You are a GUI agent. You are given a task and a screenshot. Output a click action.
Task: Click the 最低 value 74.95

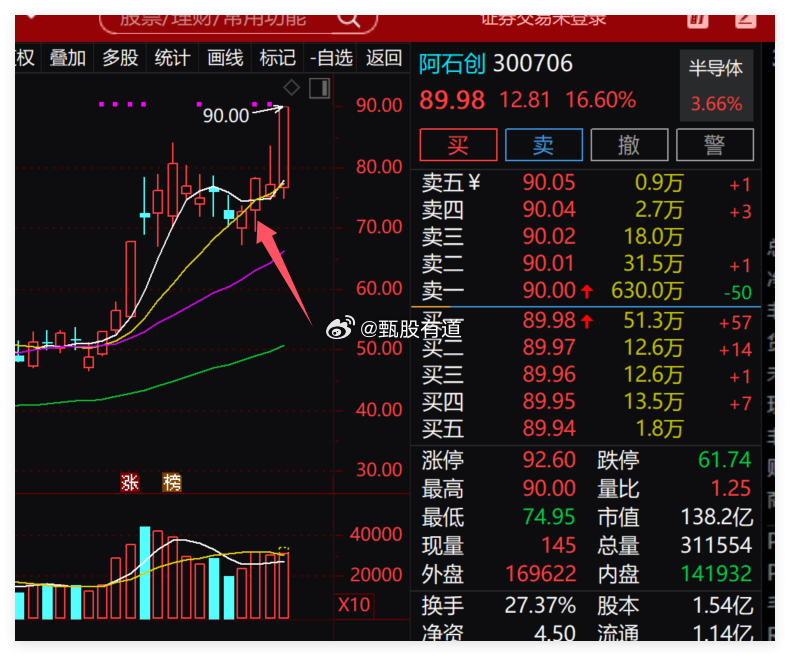(549, 517)
